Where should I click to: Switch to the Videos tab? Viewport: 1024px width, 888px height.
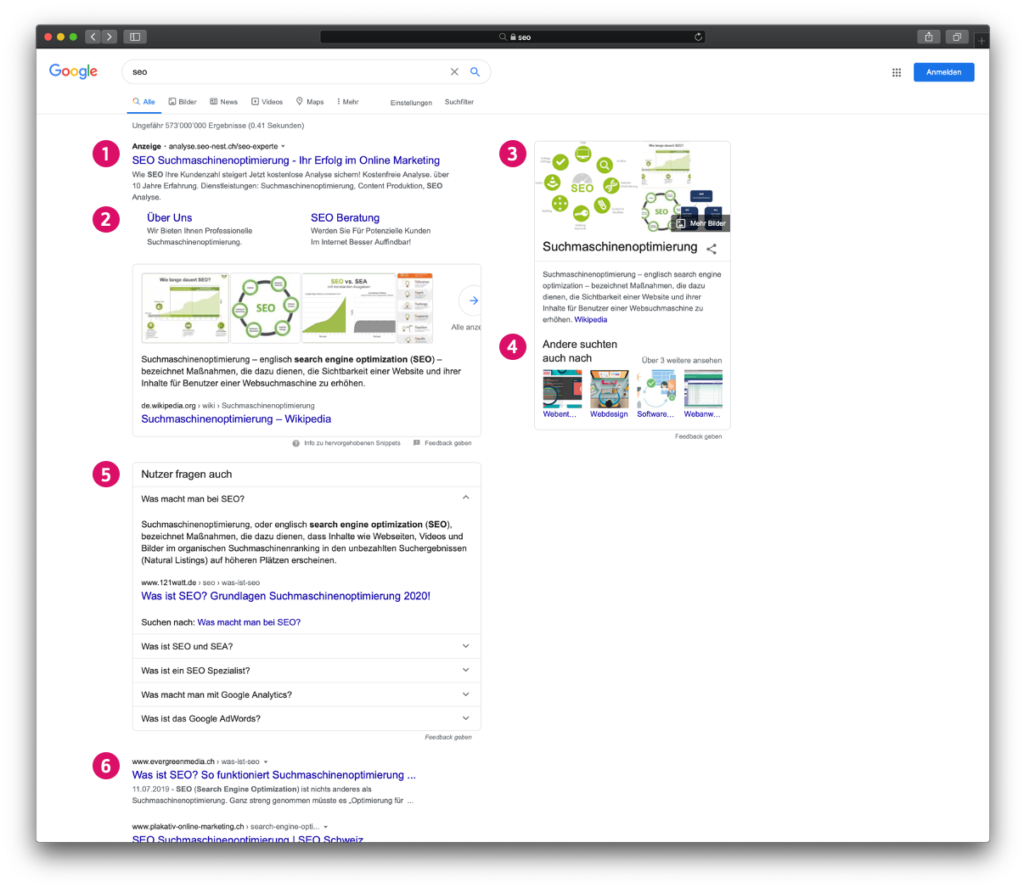click(267, 102)
